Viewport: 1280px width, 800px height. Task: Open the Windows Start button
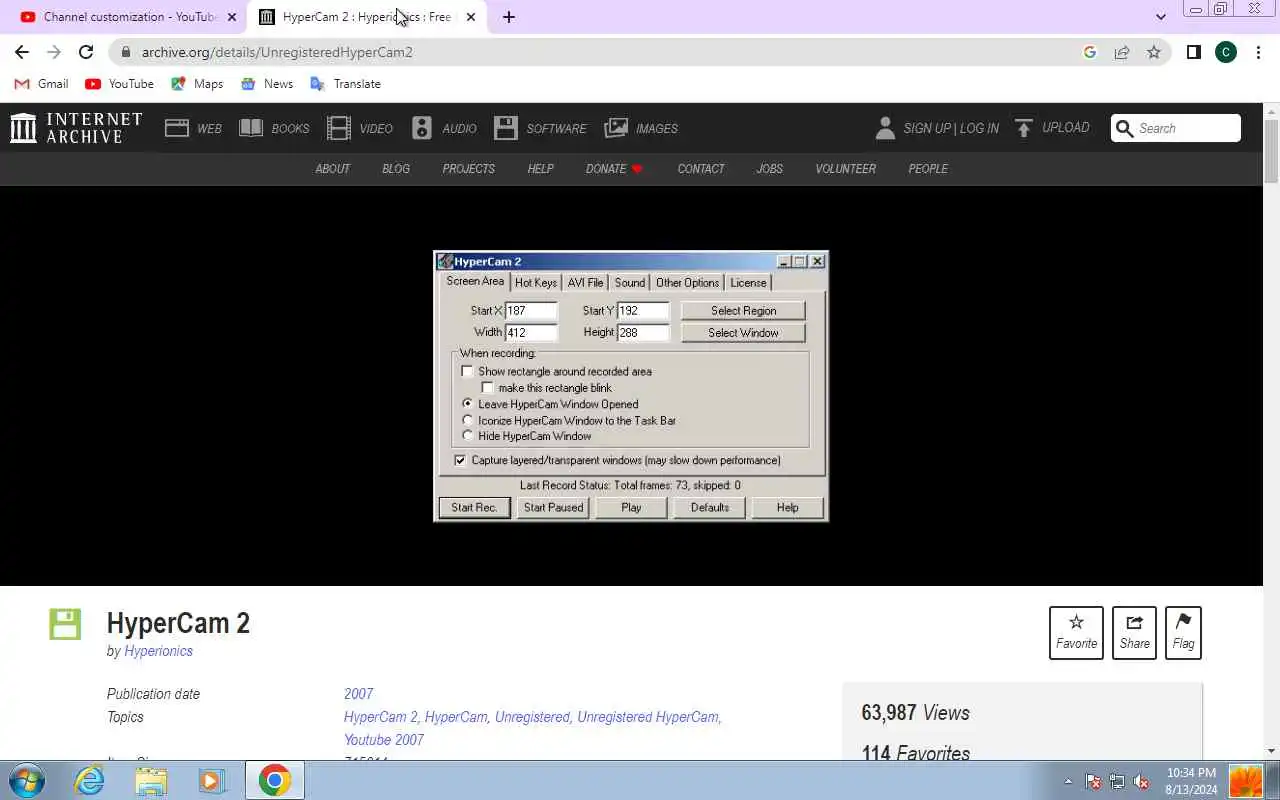(x=27, y=780)
